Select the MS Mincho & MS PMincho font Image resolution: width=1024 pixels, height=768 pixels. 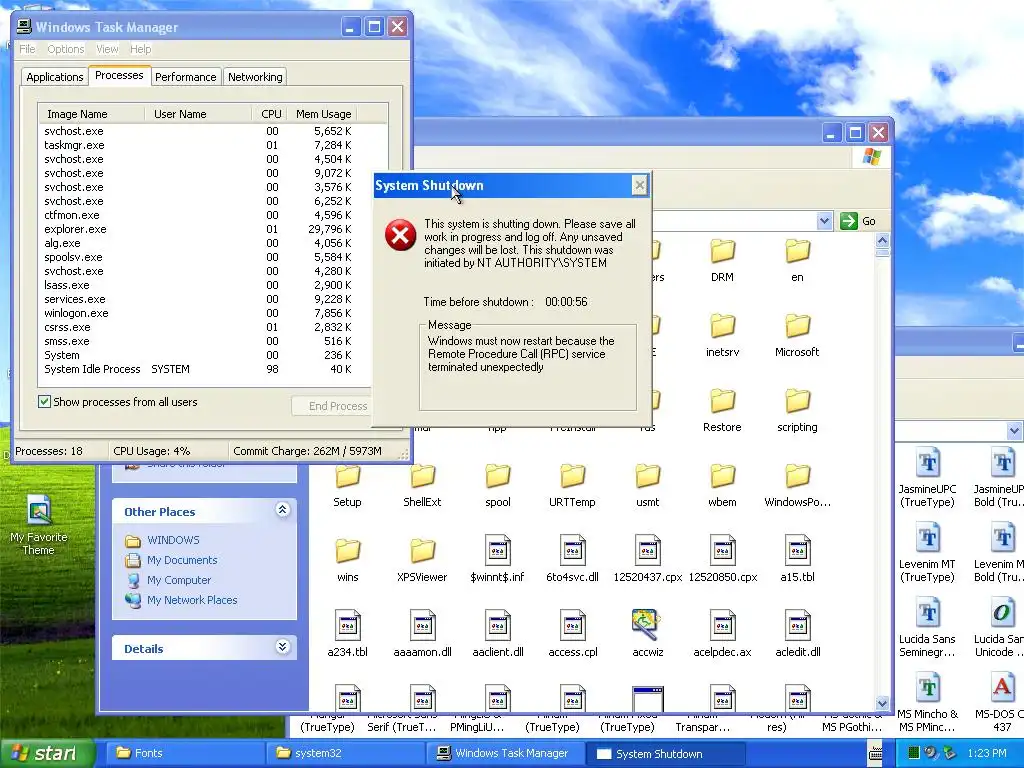click(927, 703)
